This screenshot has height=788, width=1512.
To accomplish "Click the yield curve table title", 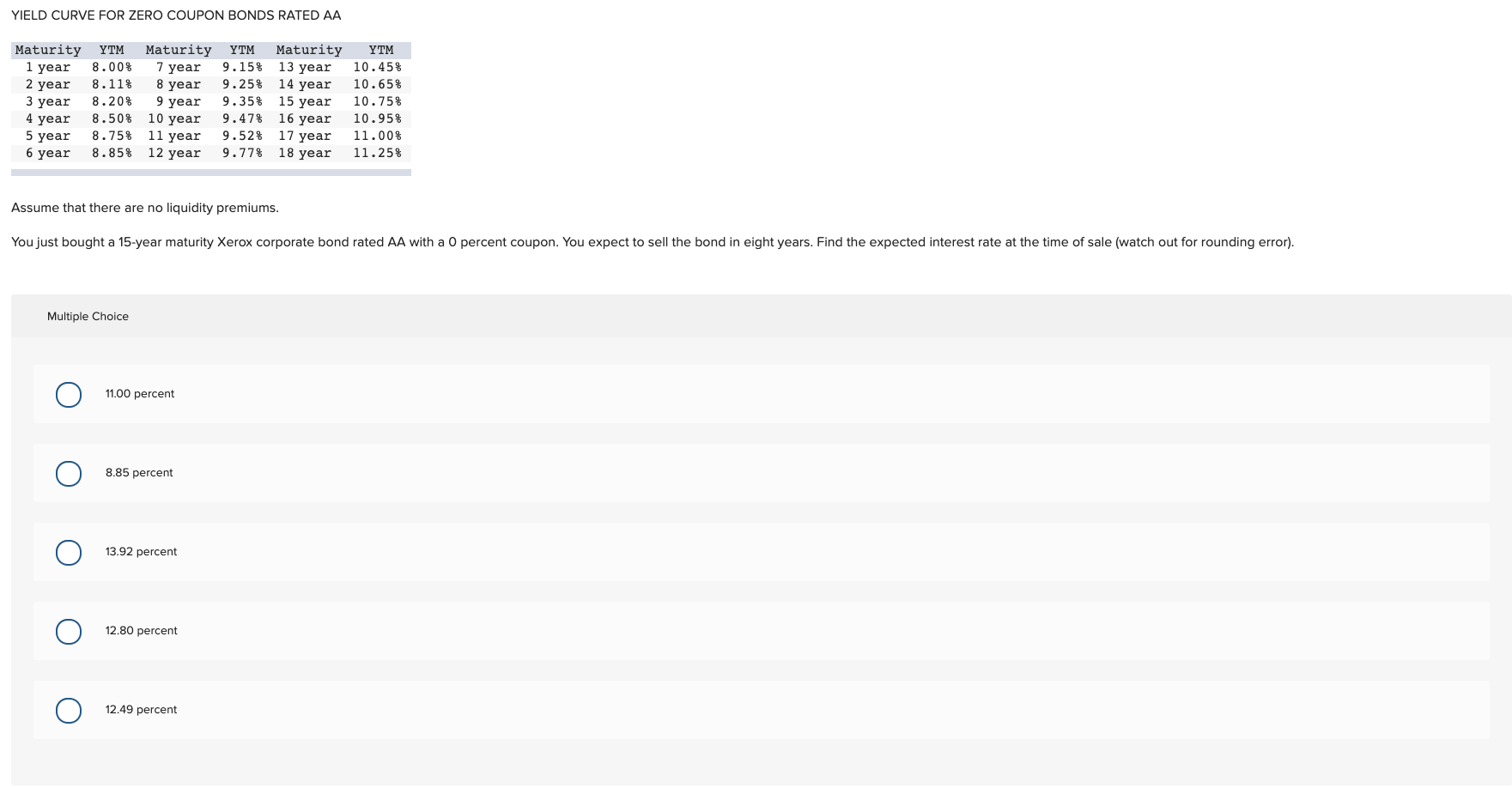I will [x=176, y=15].
